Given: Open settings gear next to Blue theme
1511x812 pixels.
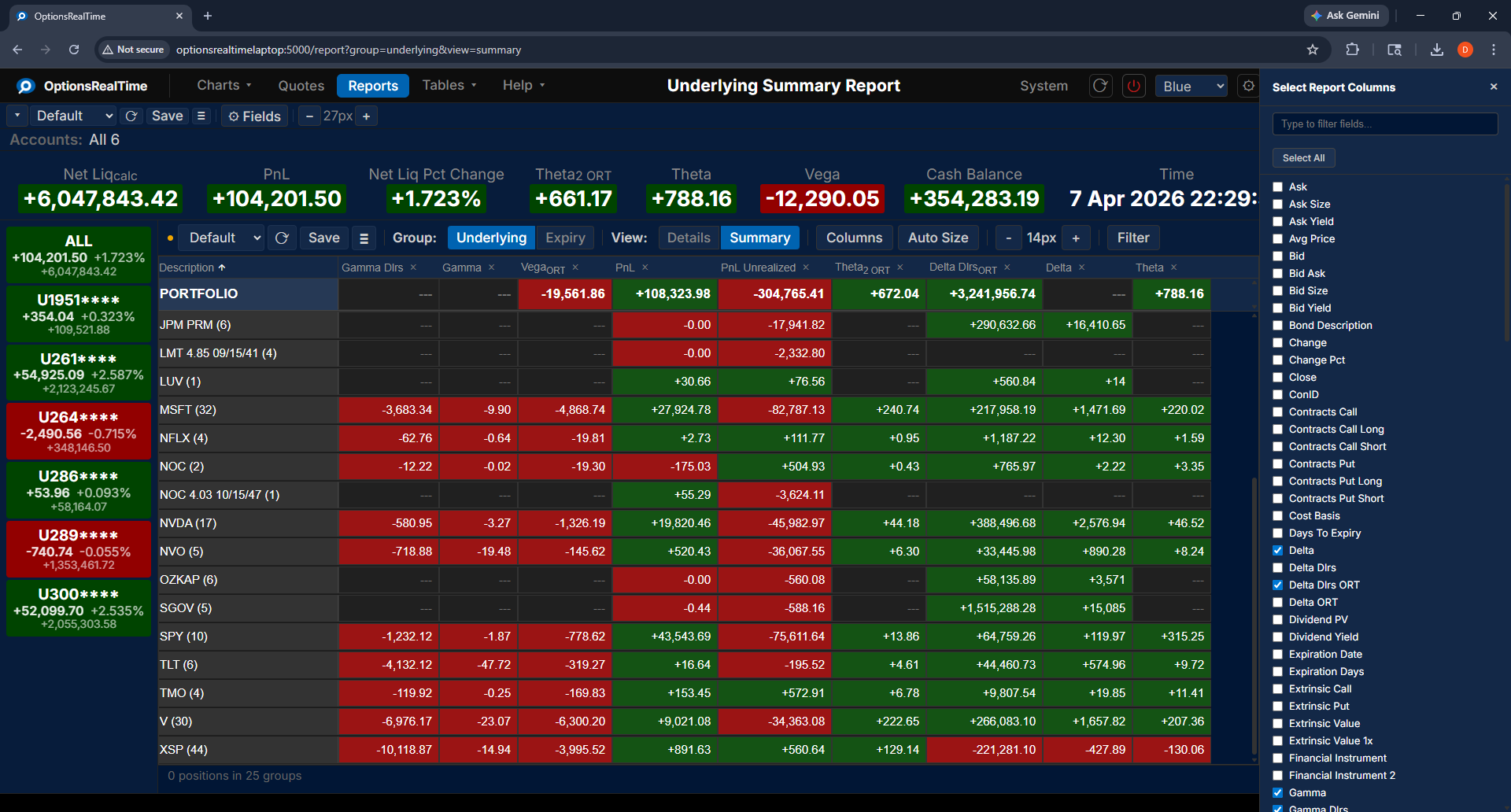Looking at the screenshot, I should click(1248, 86).
